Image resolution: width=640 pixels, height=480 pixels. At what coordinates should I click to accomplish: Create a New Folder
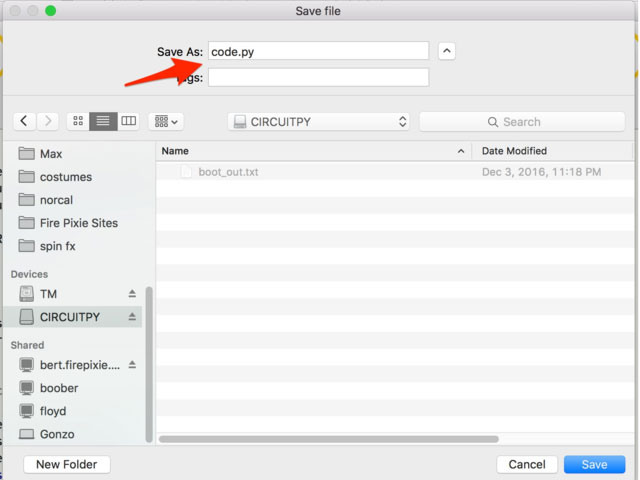coord(67,464)
